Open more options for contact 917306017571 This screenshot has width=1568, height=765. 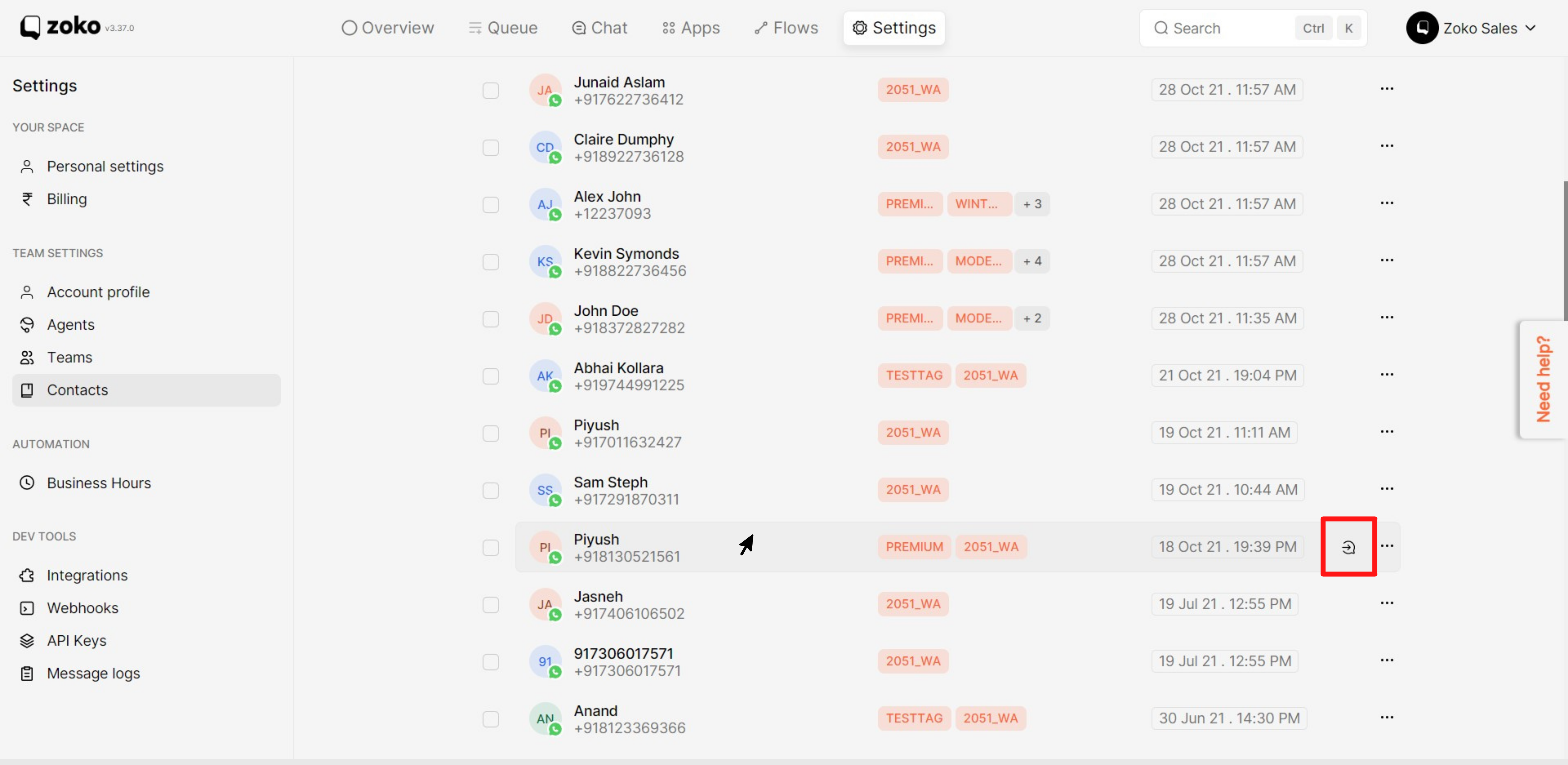[1387, 660]
